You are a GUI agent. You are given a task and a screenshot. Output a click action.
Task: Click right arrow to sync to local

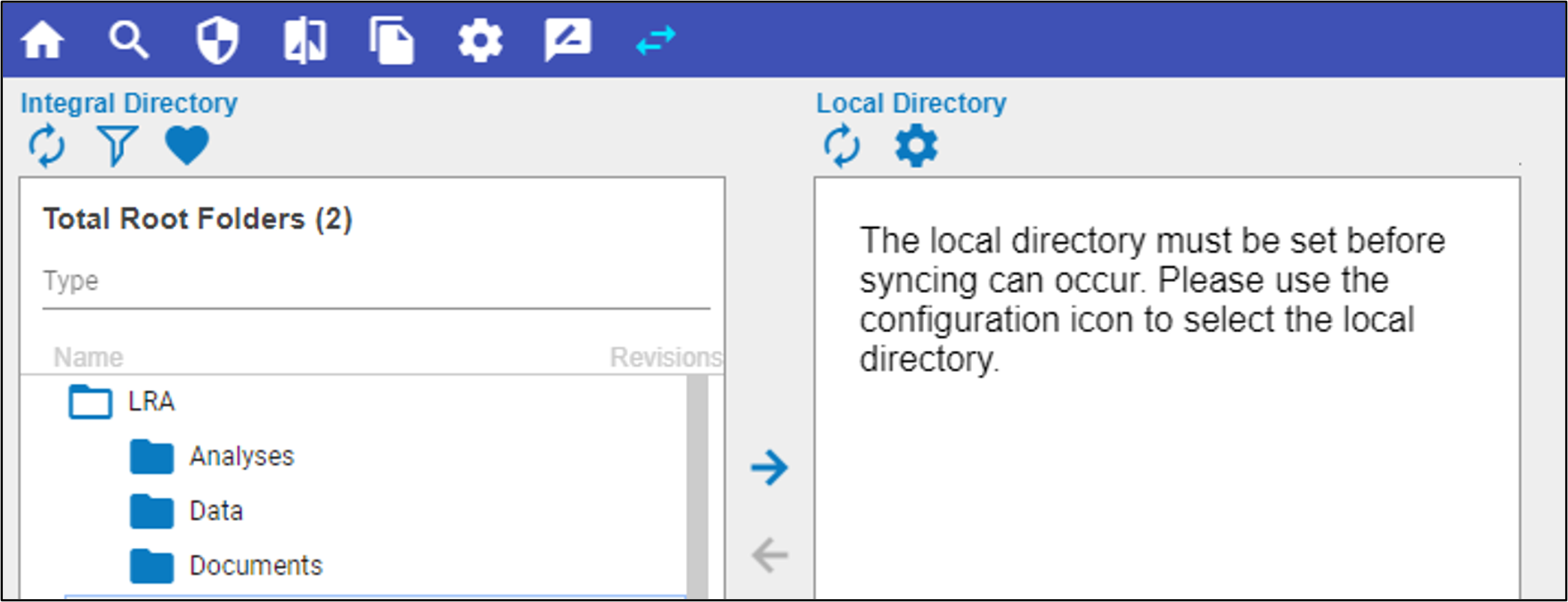pyautogui.click(x=770, y=468)
